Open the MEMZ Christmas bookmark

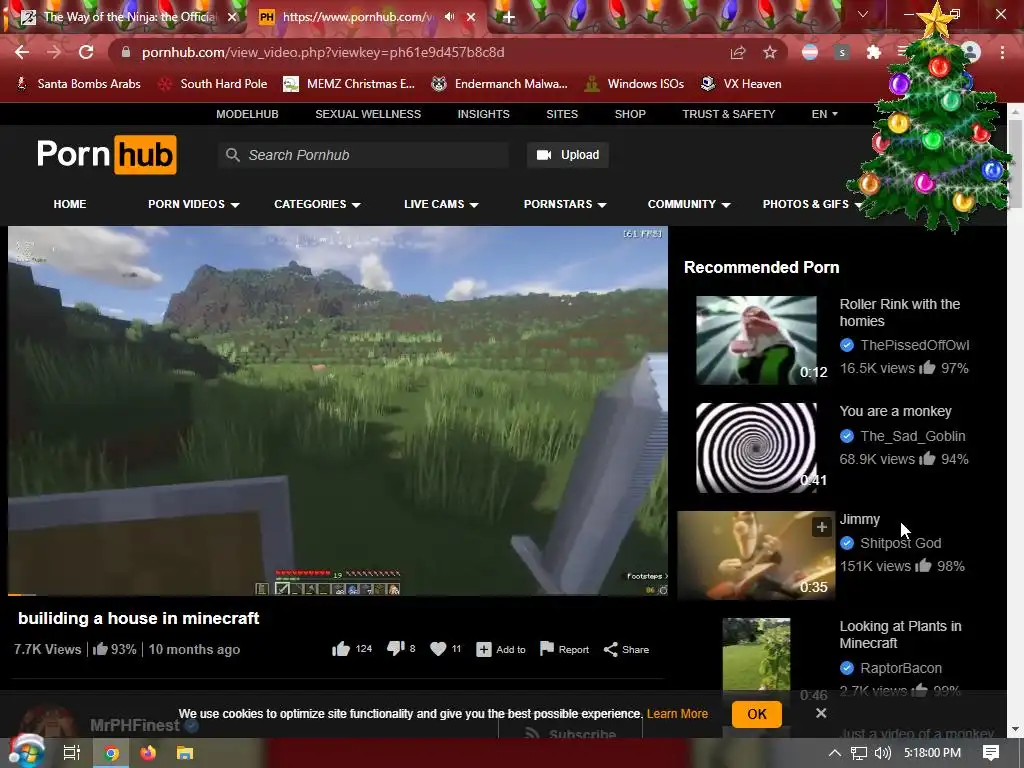[349, 84]
